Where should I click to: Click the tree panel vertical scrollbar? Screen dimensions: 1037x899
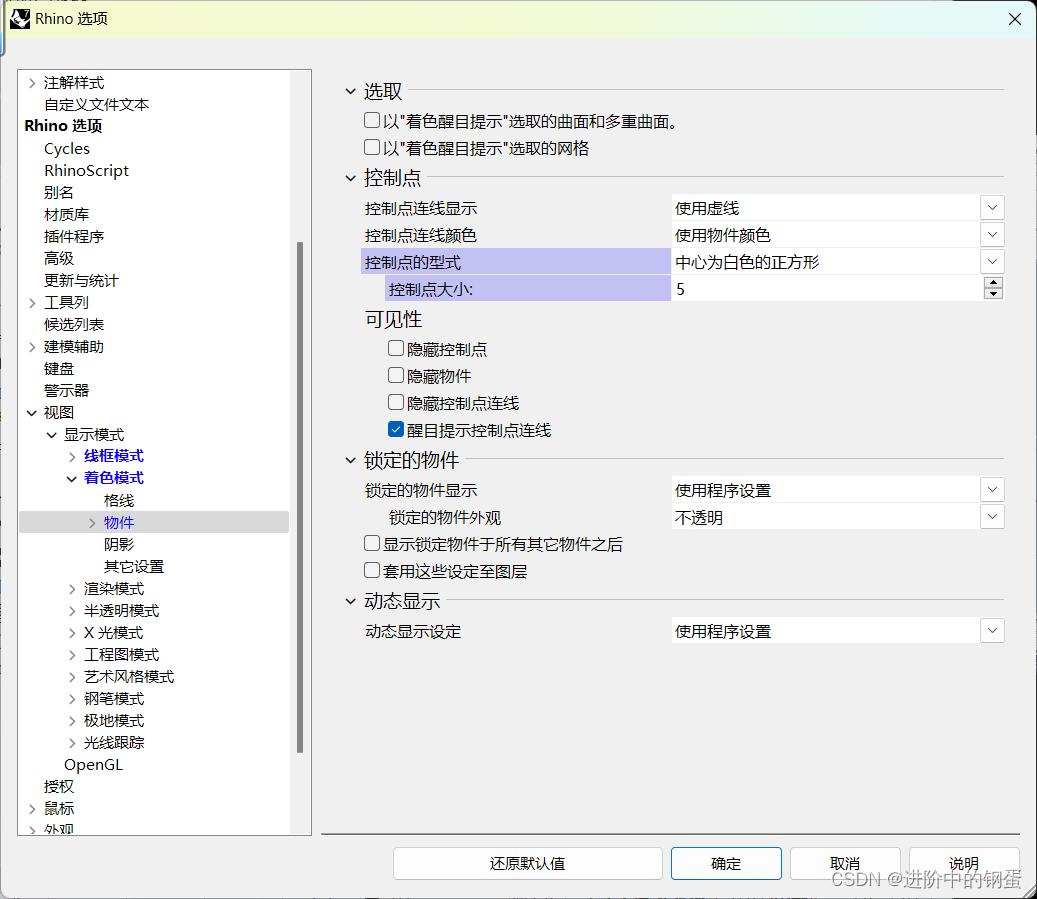coord(300,497)
